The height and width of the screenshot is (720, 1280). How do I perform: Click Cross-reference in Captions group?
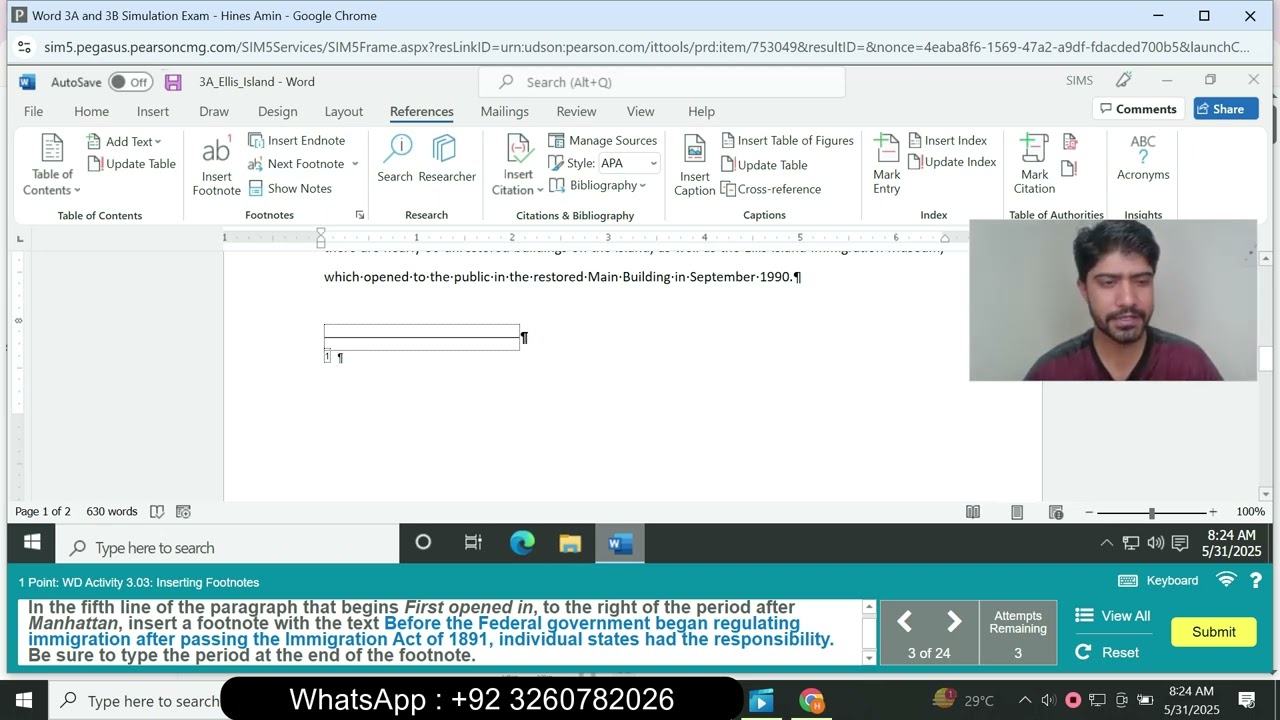[771, 189]
